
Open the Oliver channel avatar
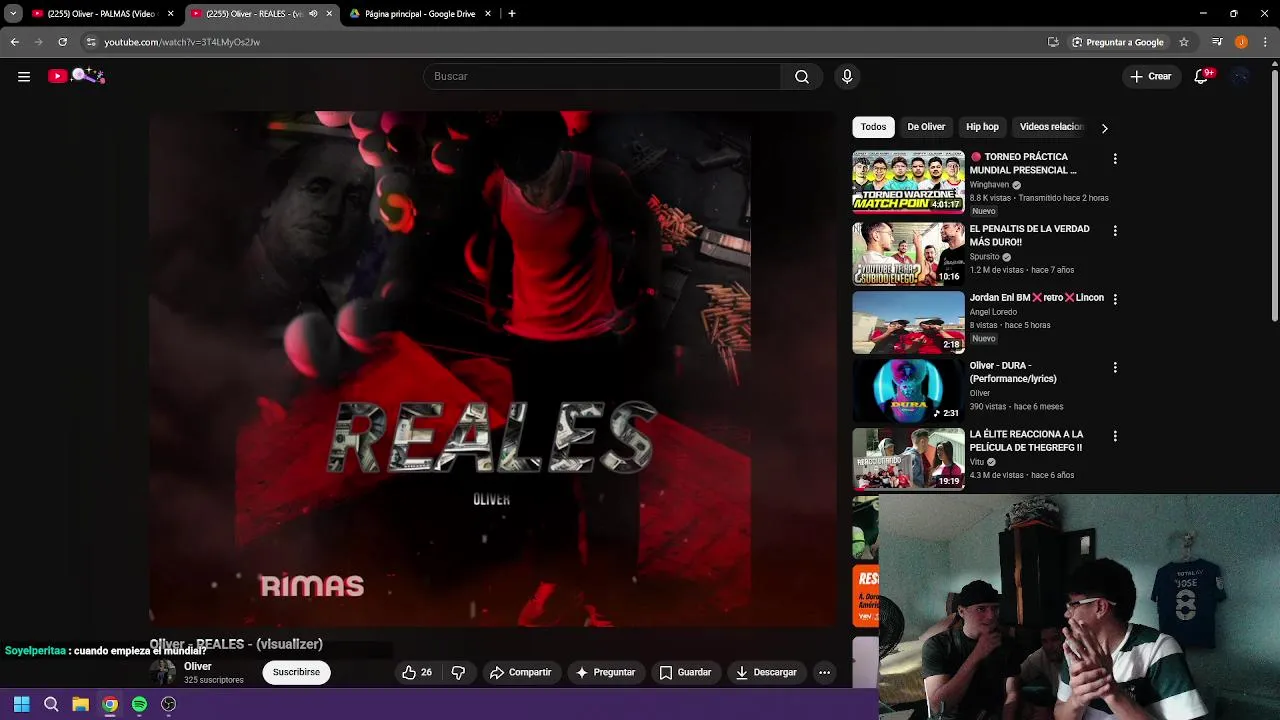[x=163, y=672]
